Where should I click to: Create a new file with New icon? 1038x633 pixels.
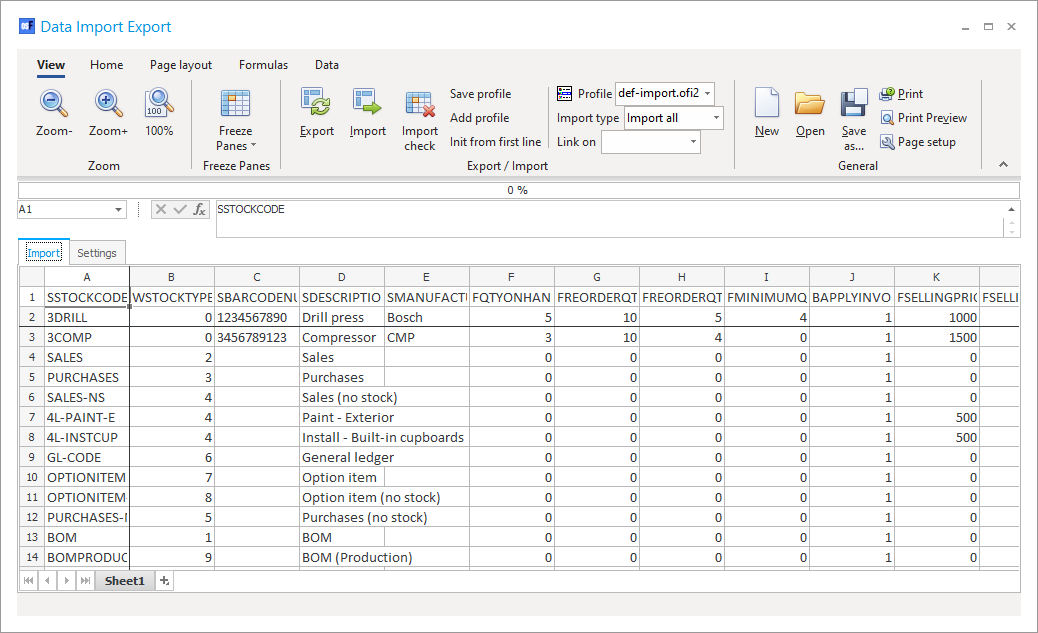tap(767, 104)
